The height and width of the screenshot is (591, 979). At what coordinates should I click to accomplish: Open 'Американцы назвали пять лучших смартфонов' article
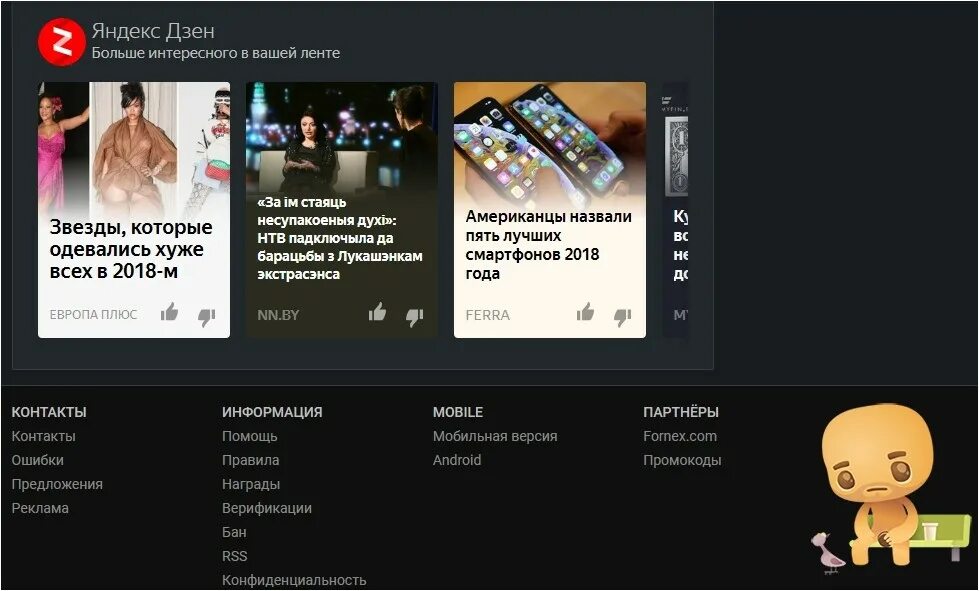[x=548, y=245]
